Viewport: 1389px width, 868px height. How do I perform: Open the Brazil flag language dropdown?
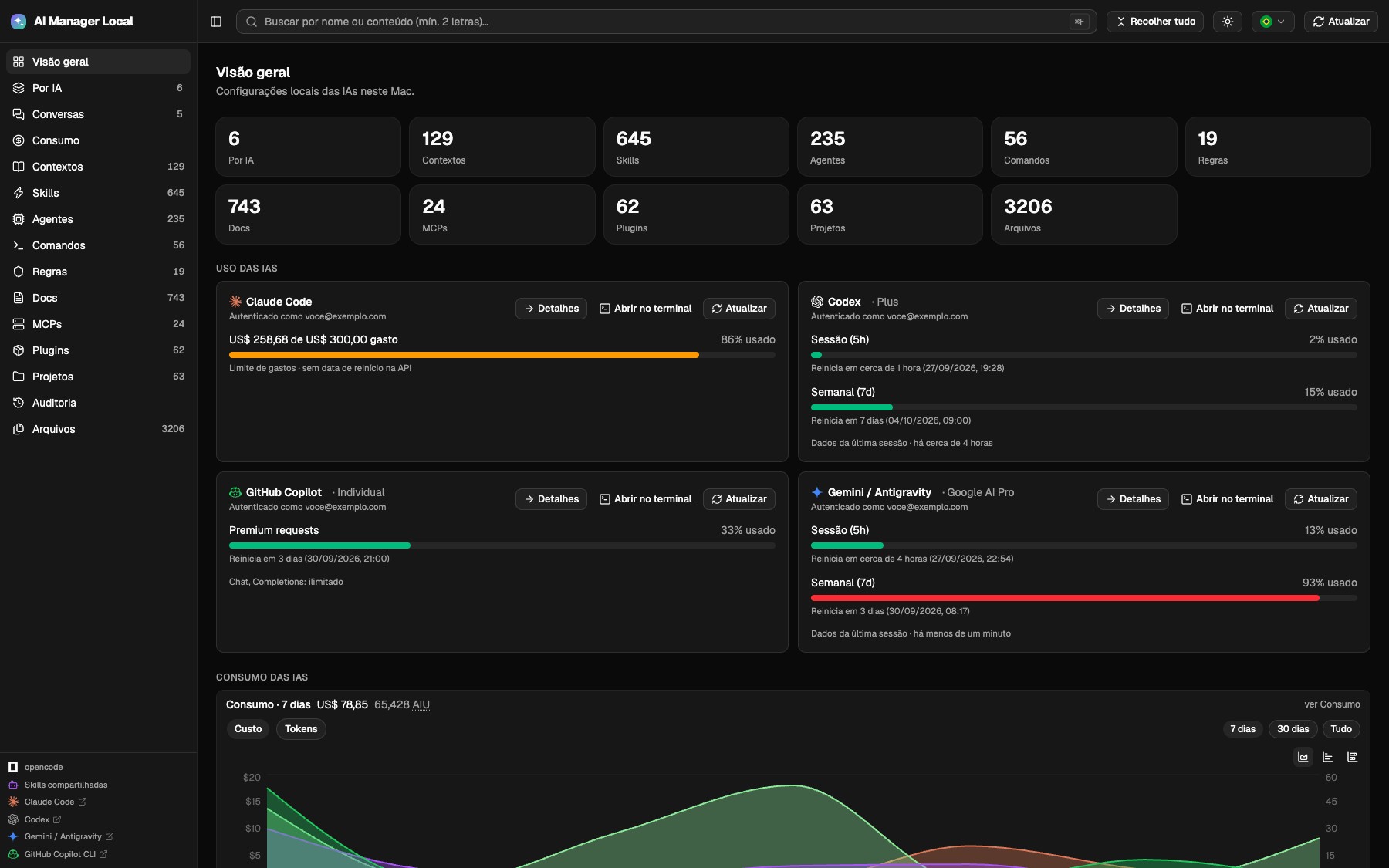point(1272,22)
